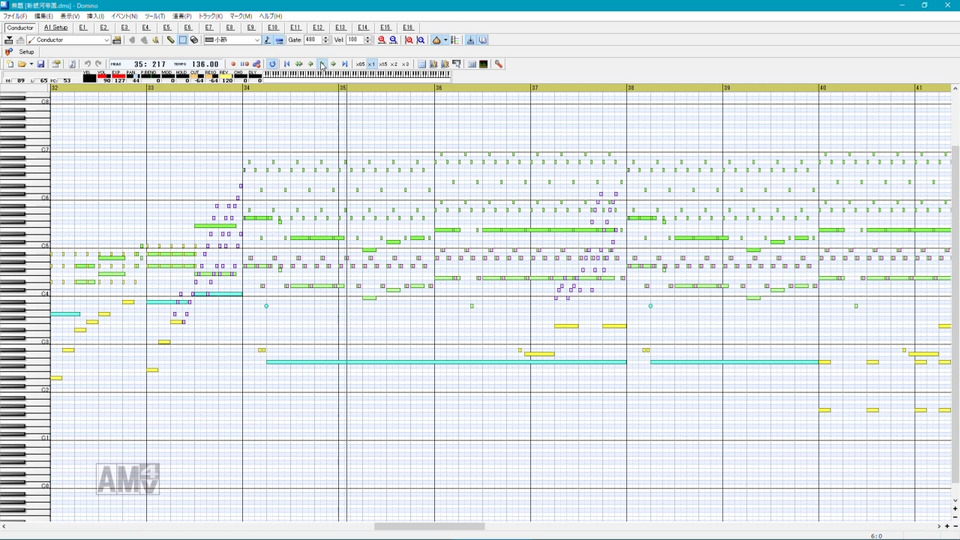Select the eraser tool

194,40
